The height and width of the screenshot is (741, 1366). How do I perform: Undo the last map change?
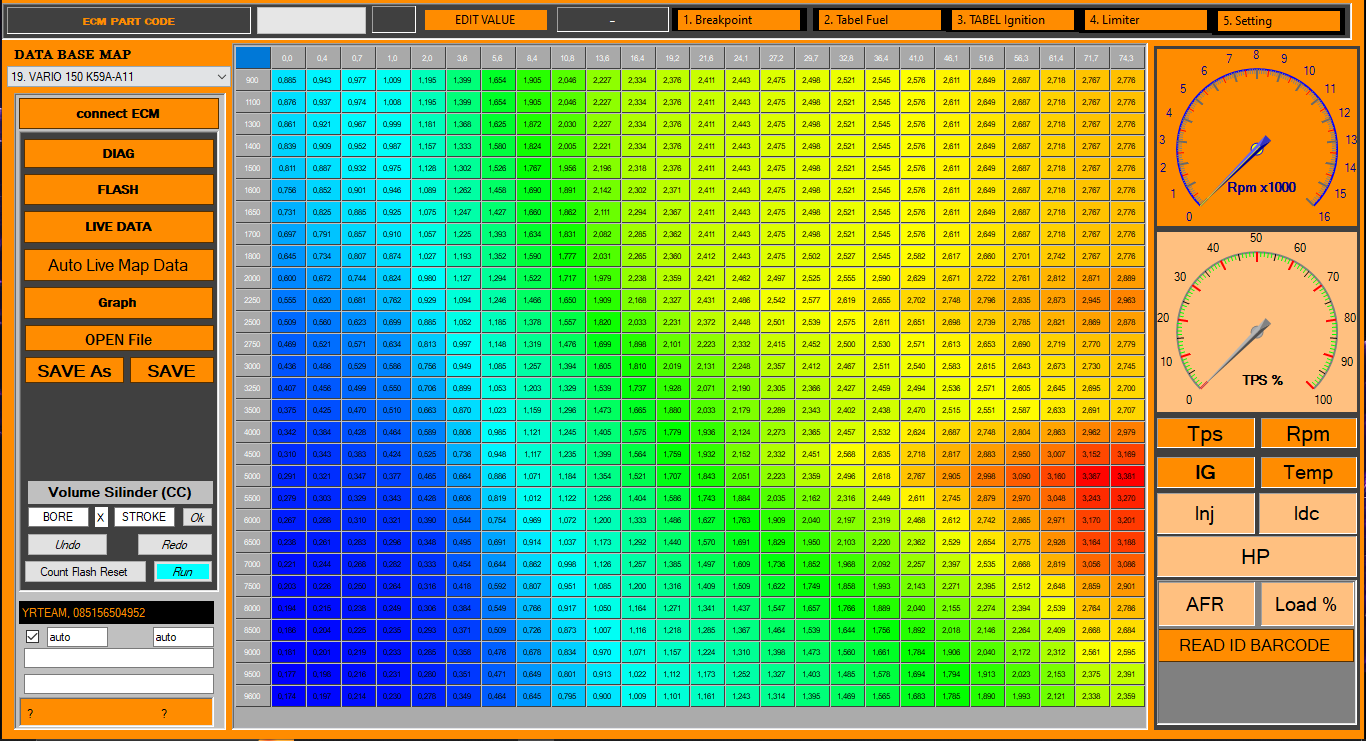pyautogui.click(x=66, y=544)
